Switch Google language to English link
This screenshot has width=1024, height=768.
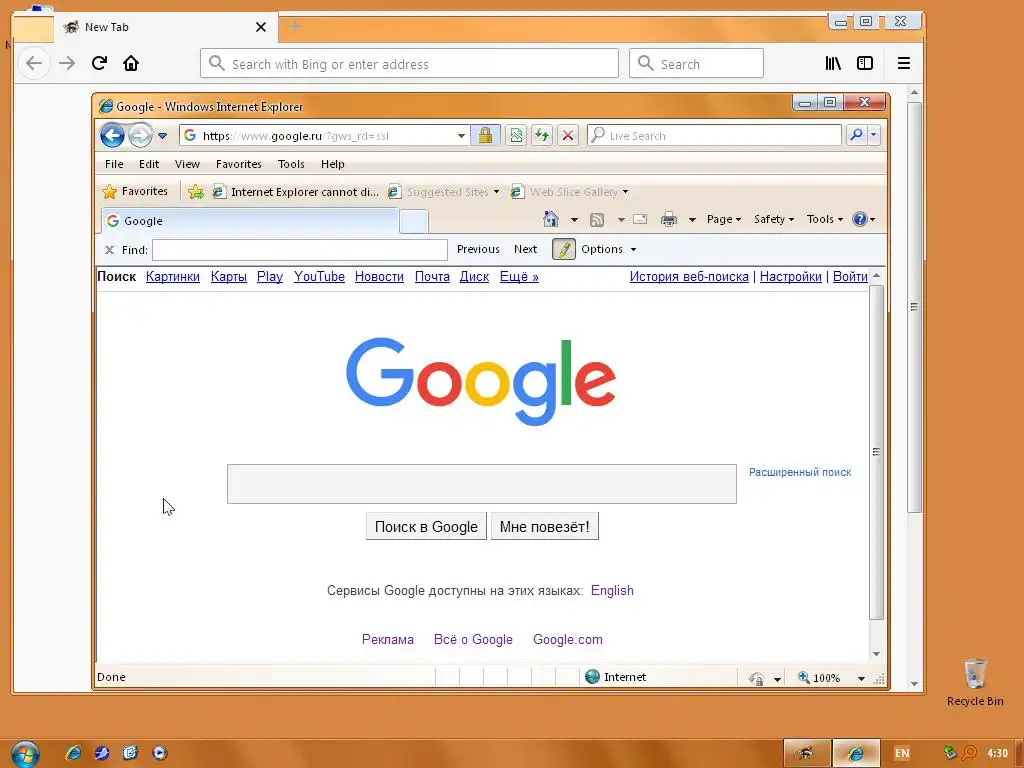[612, 590]
